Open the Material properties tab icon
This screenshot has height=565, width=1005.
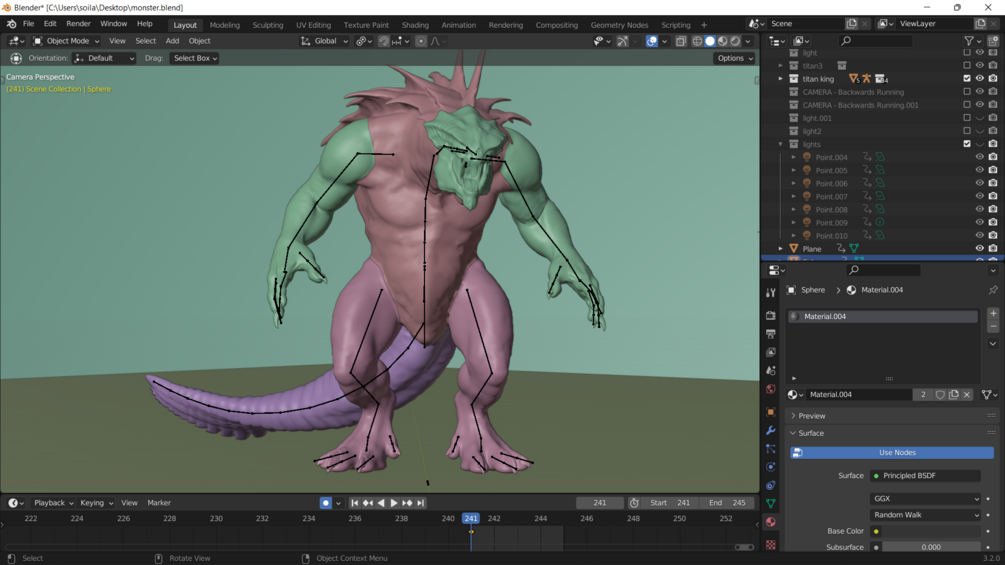point(770,522)
